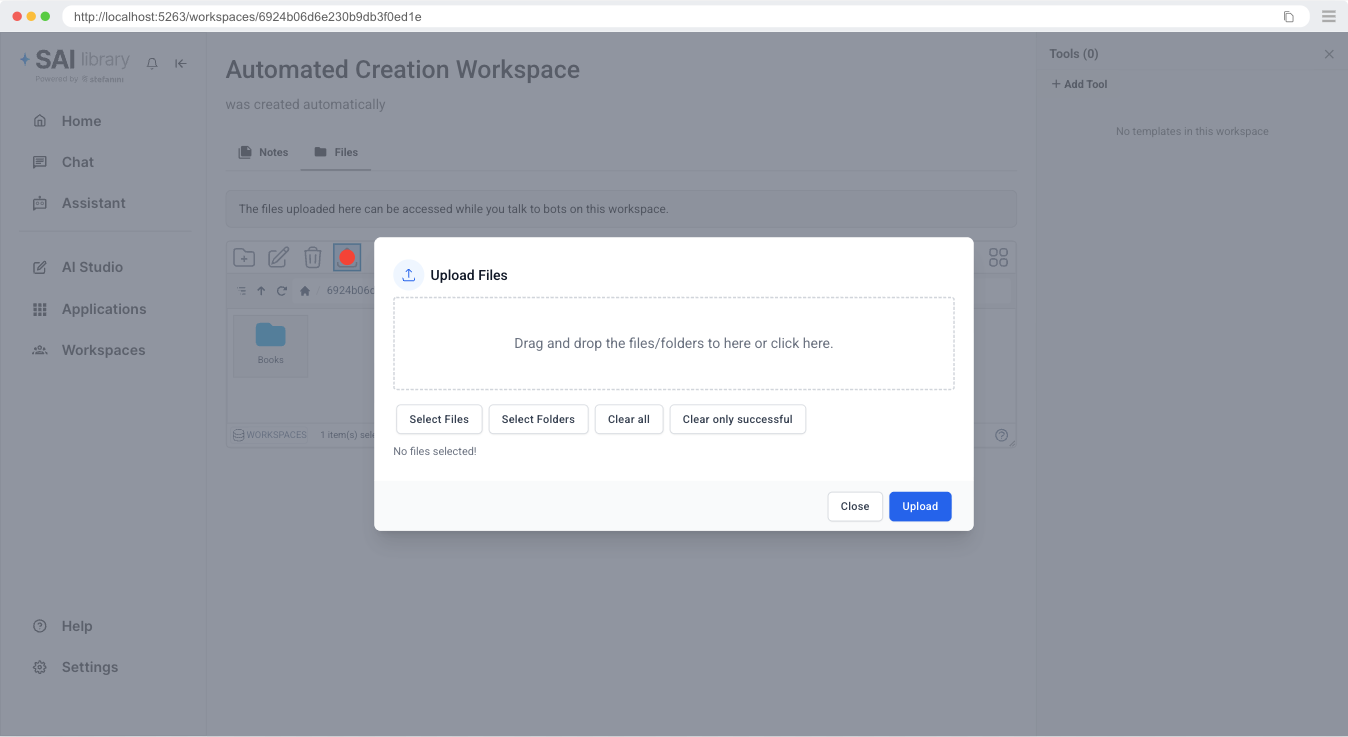Toggle the filter/sort icon in the file toolbar

[x=241, y=290]
